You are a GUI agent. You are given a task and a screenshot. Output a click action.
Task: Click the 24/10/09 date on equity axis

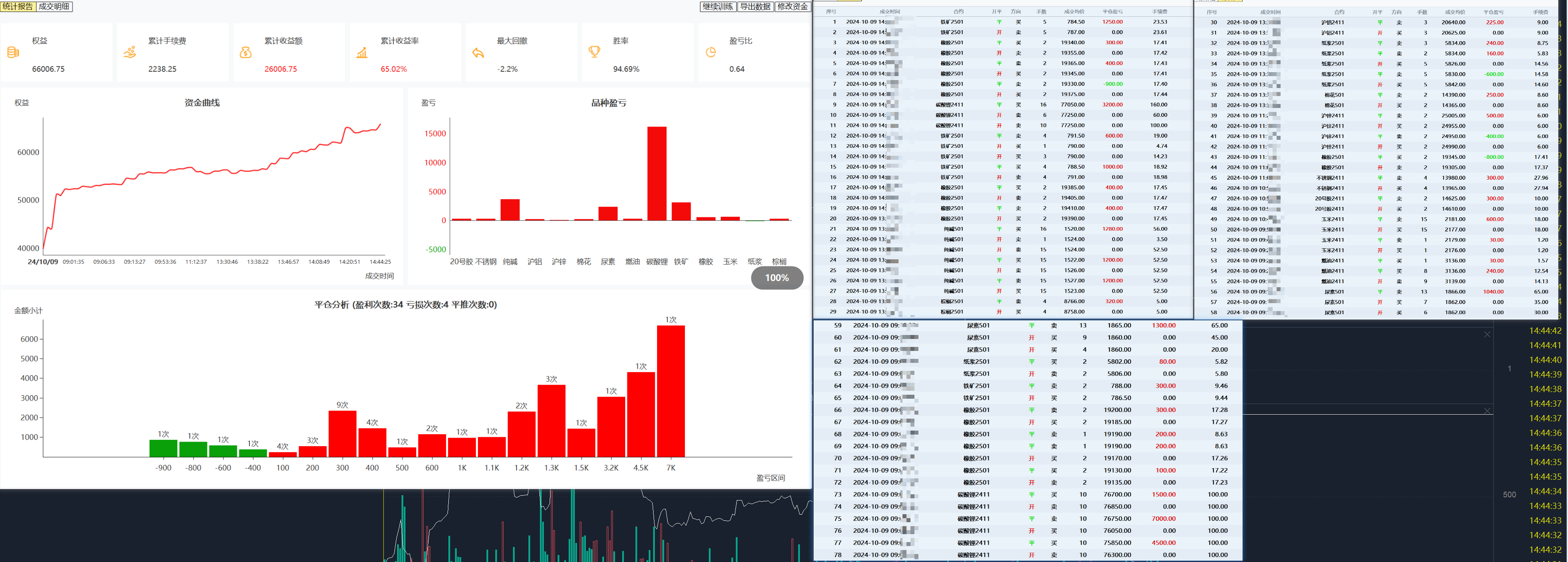pos(42,262)
